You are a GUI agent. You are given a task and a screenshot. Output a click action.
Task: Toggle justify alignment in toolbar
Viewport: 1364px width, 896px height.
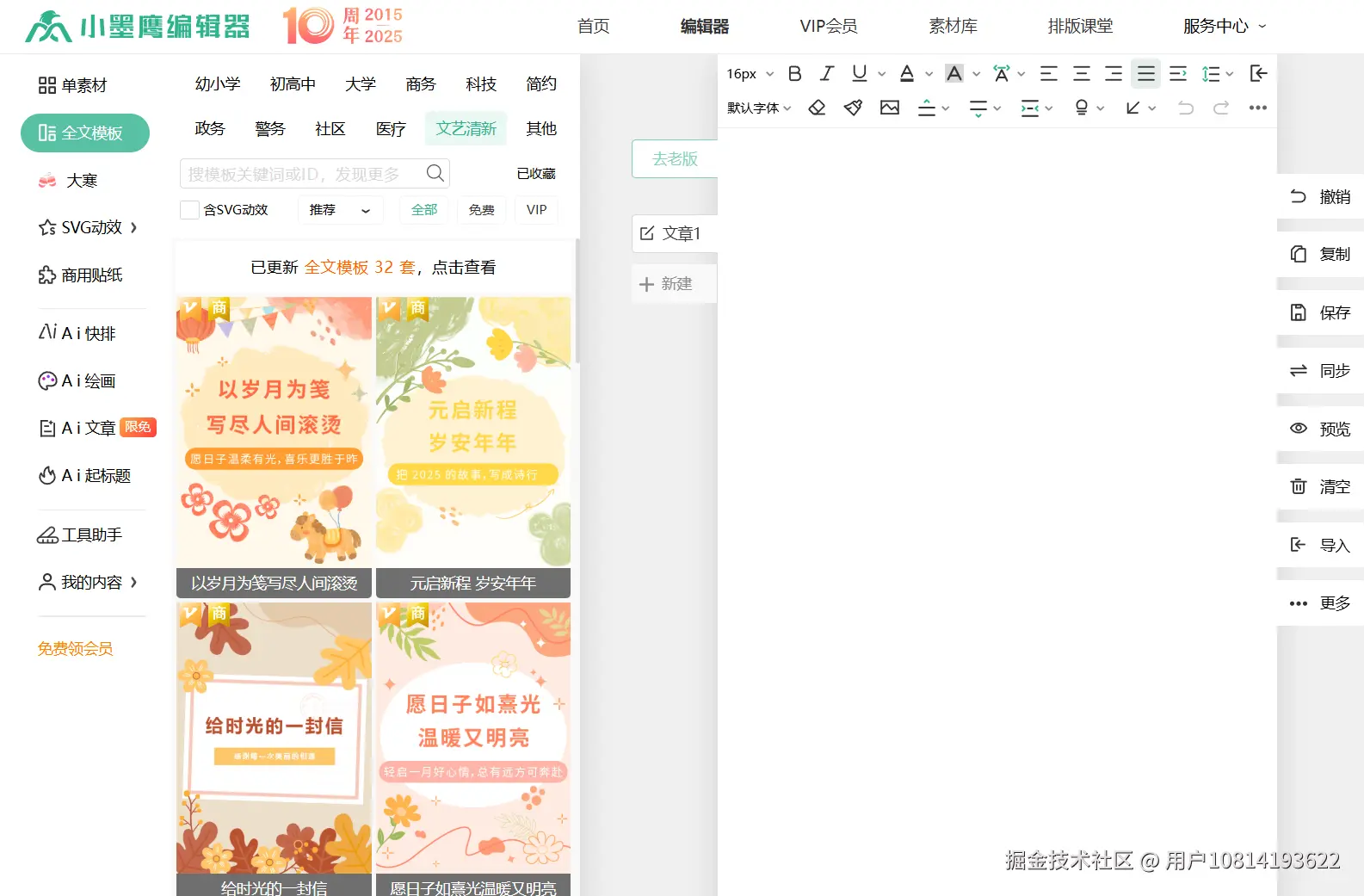(x=1146, y=74)
